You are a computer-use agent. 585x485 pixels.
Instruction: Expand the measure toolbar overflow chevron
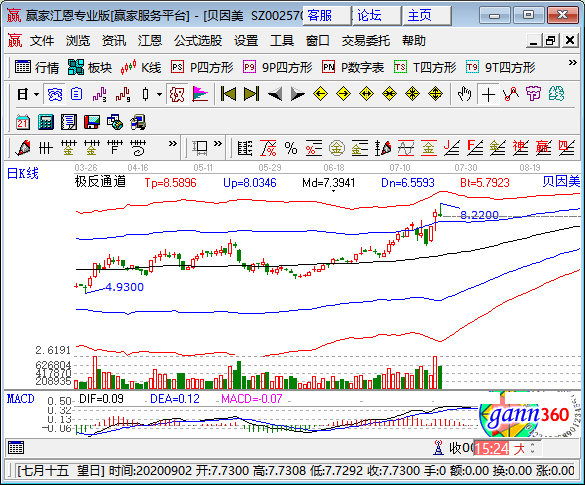218,144
